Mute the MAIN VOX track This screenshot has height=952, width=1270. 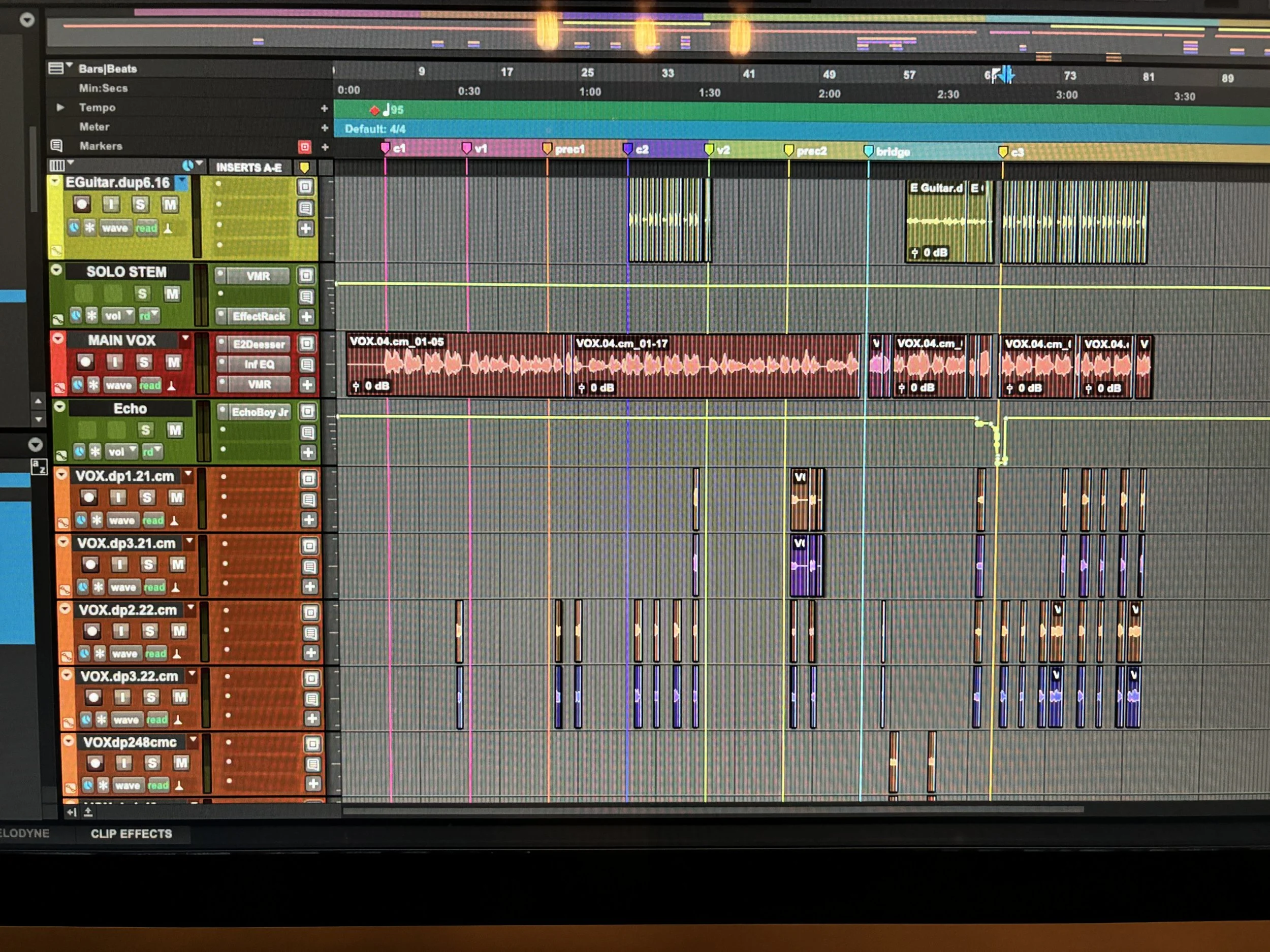tap(173, 362)
